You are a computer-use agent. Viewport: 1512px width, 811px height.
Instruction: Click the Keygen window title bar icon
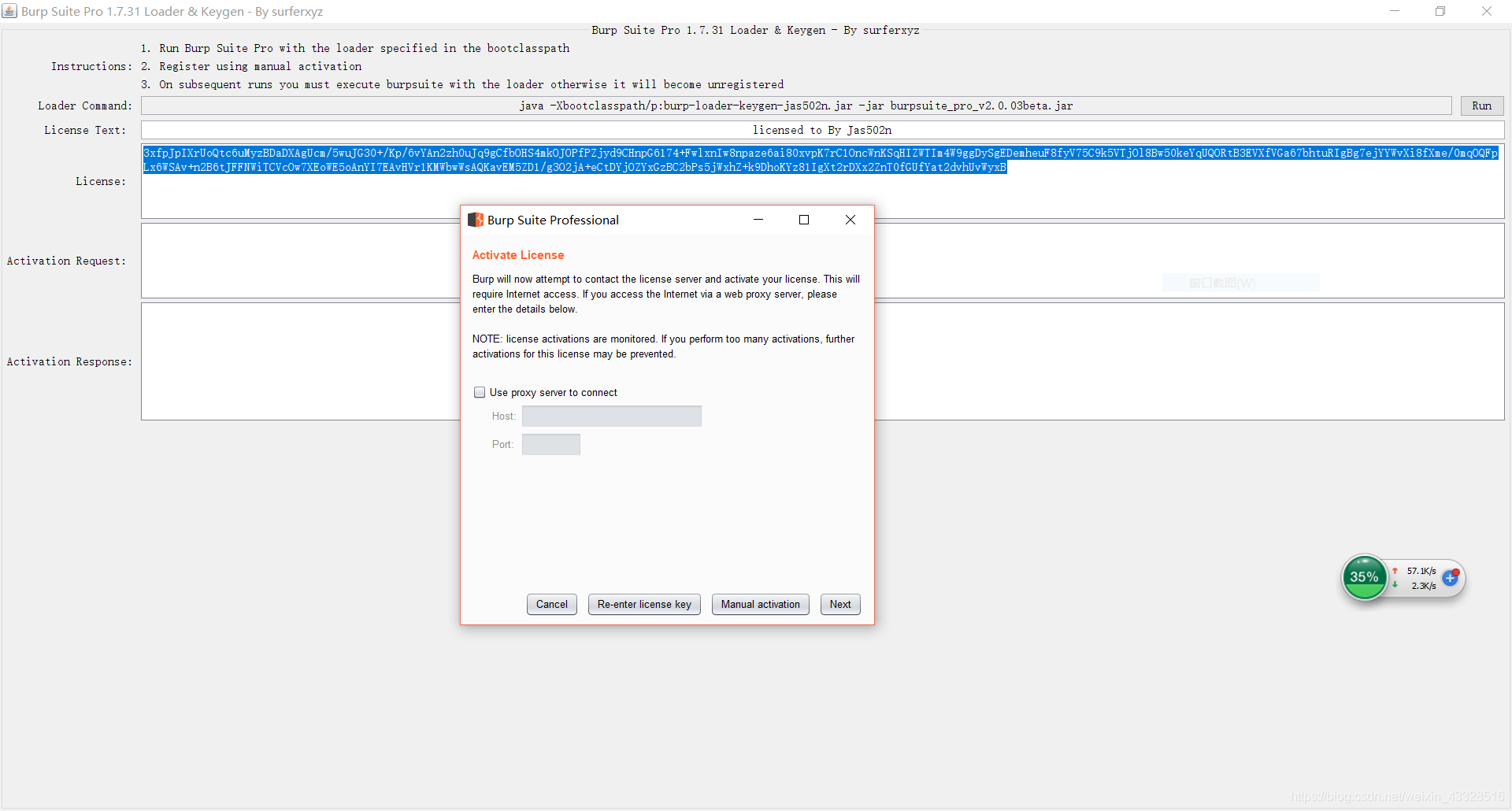(x=9, y=11)
